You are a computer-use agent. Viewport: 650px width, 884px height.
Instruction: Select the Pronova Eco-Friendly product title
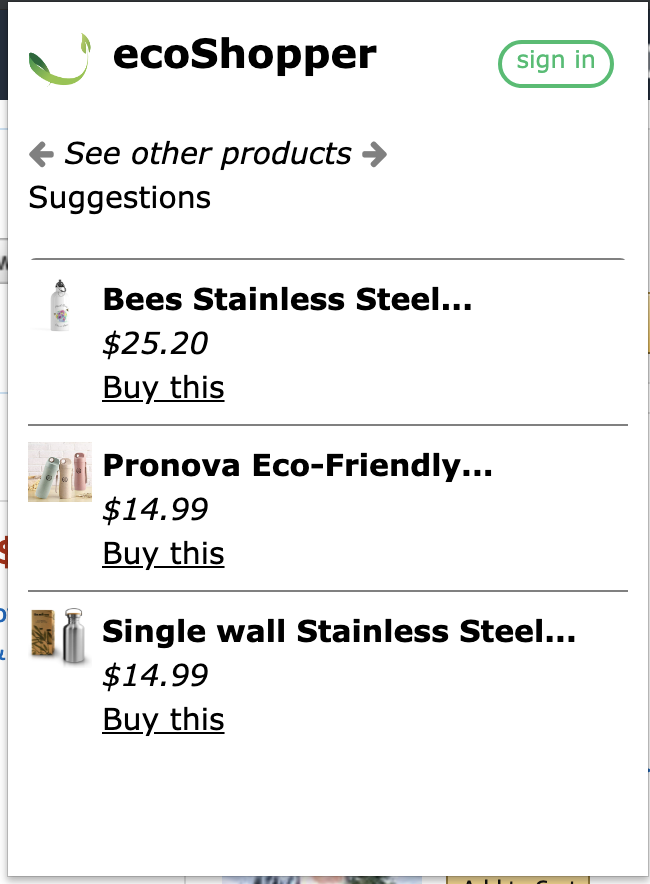click(x=297, y=466)
